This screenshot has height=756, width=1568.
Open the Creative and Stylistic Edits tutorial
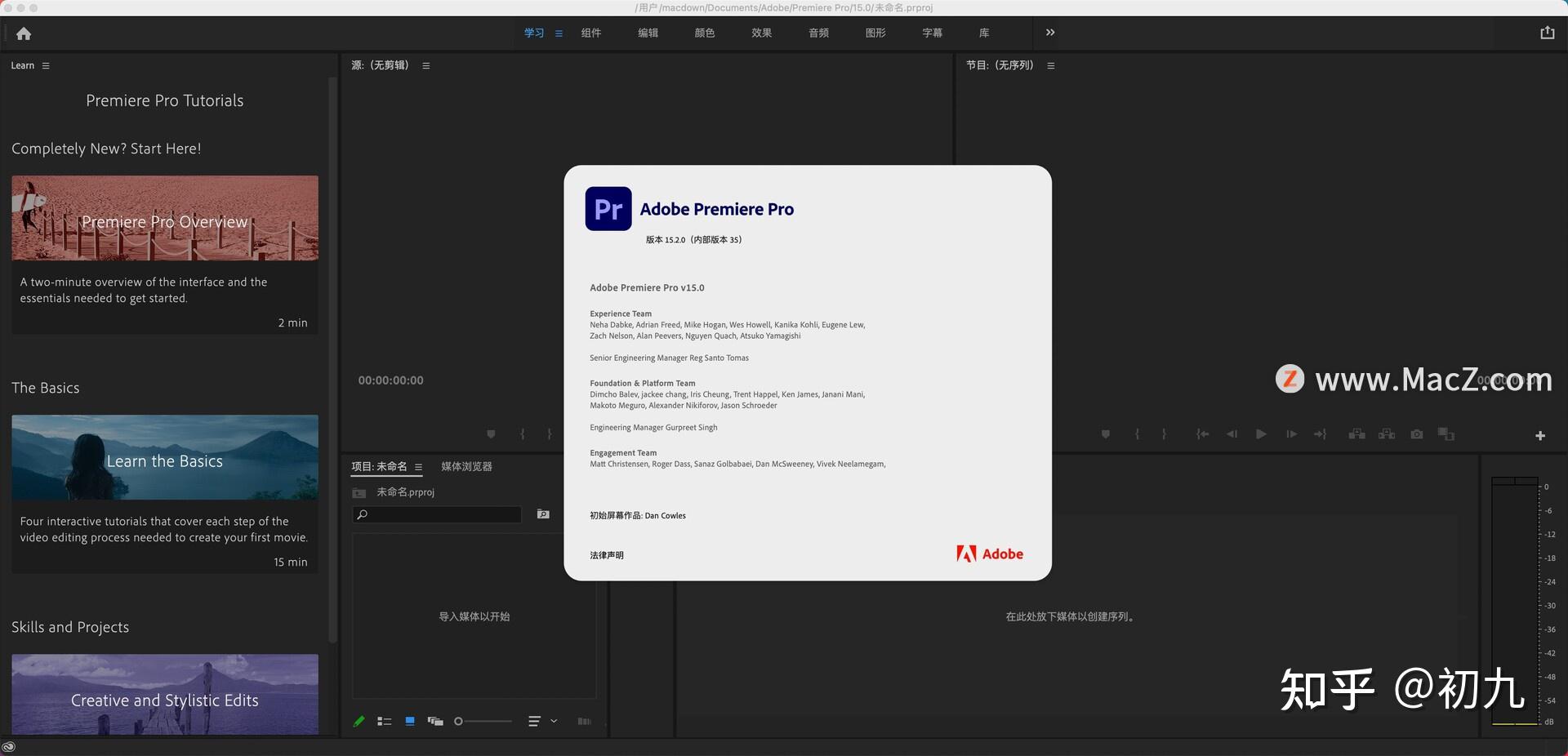165,695
